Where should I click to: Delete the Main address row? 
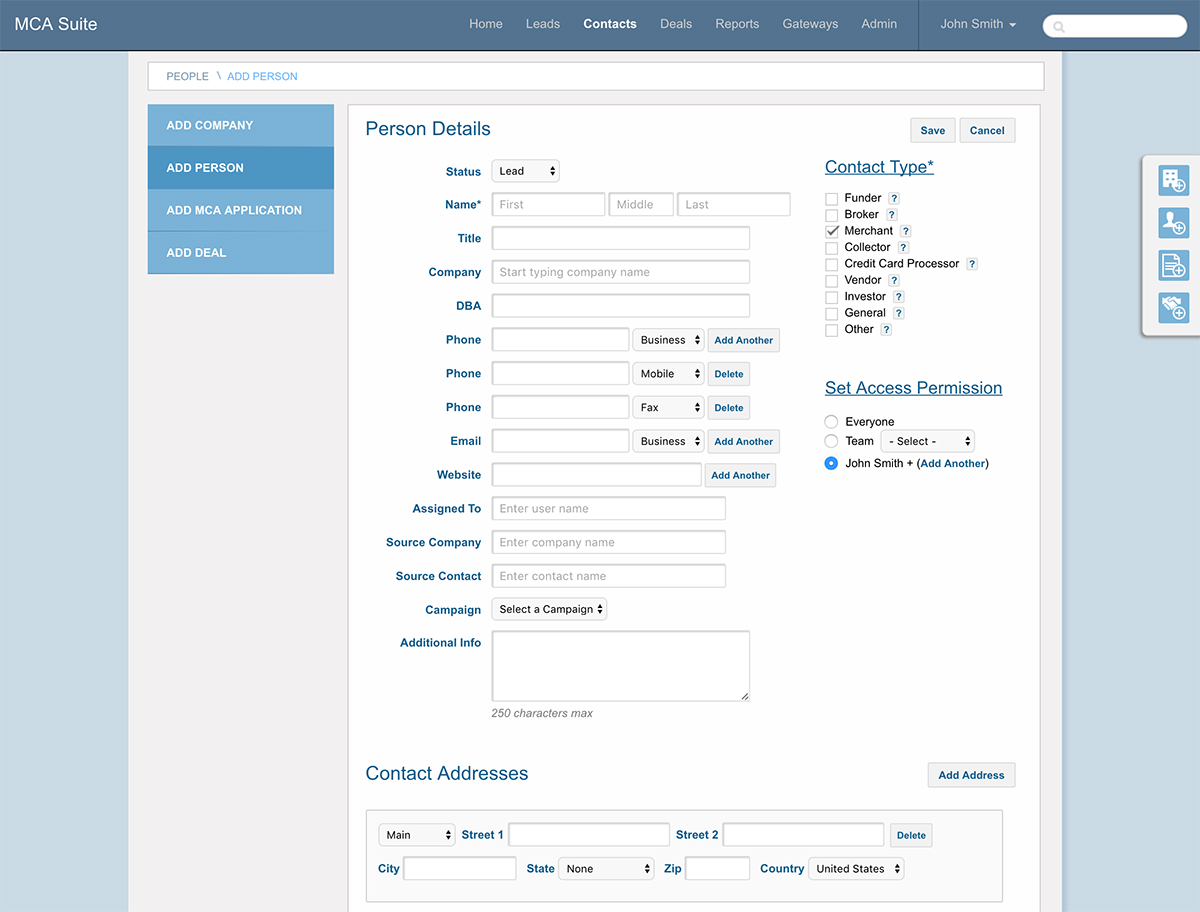pos(911,835)
